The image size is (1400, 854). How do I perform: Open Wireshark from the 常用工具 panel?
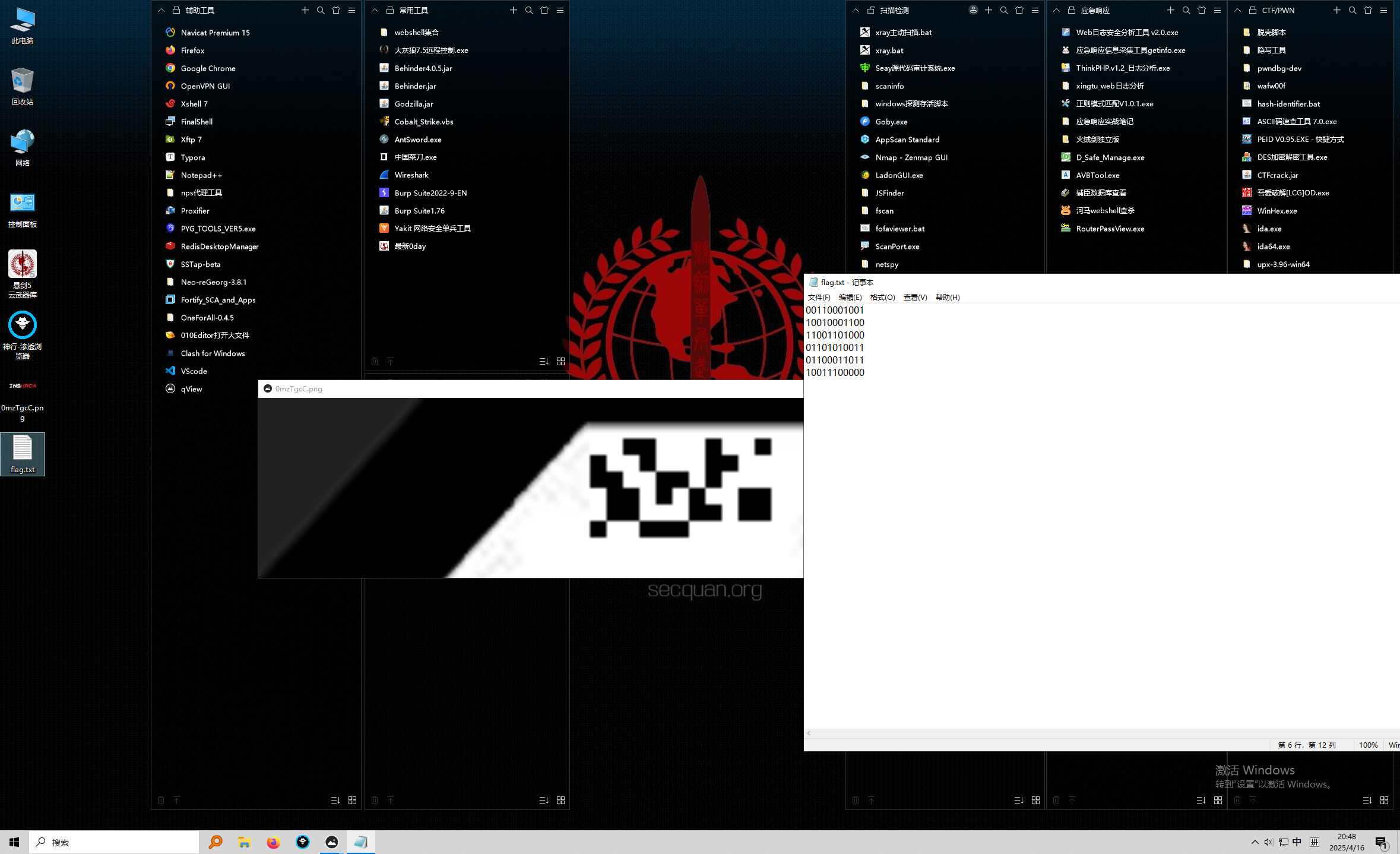point(411,175)
